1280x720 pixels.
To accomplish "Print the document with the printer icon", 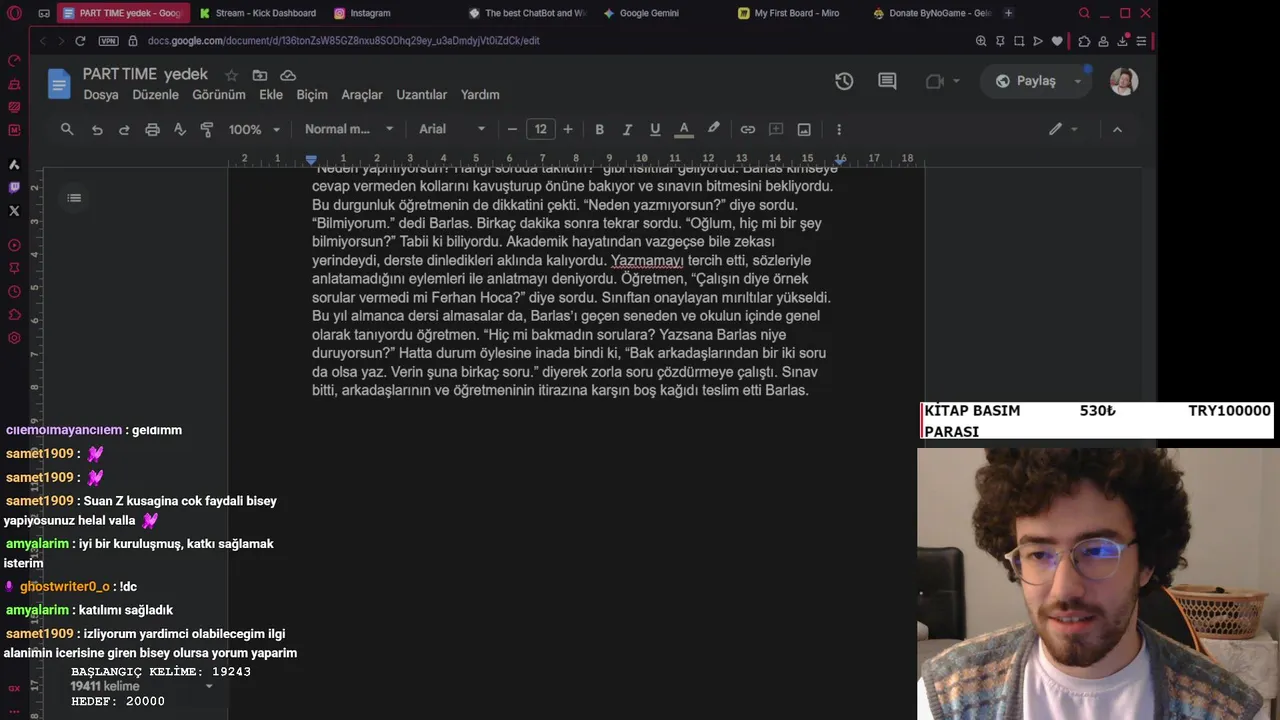I will click(152, 129).
